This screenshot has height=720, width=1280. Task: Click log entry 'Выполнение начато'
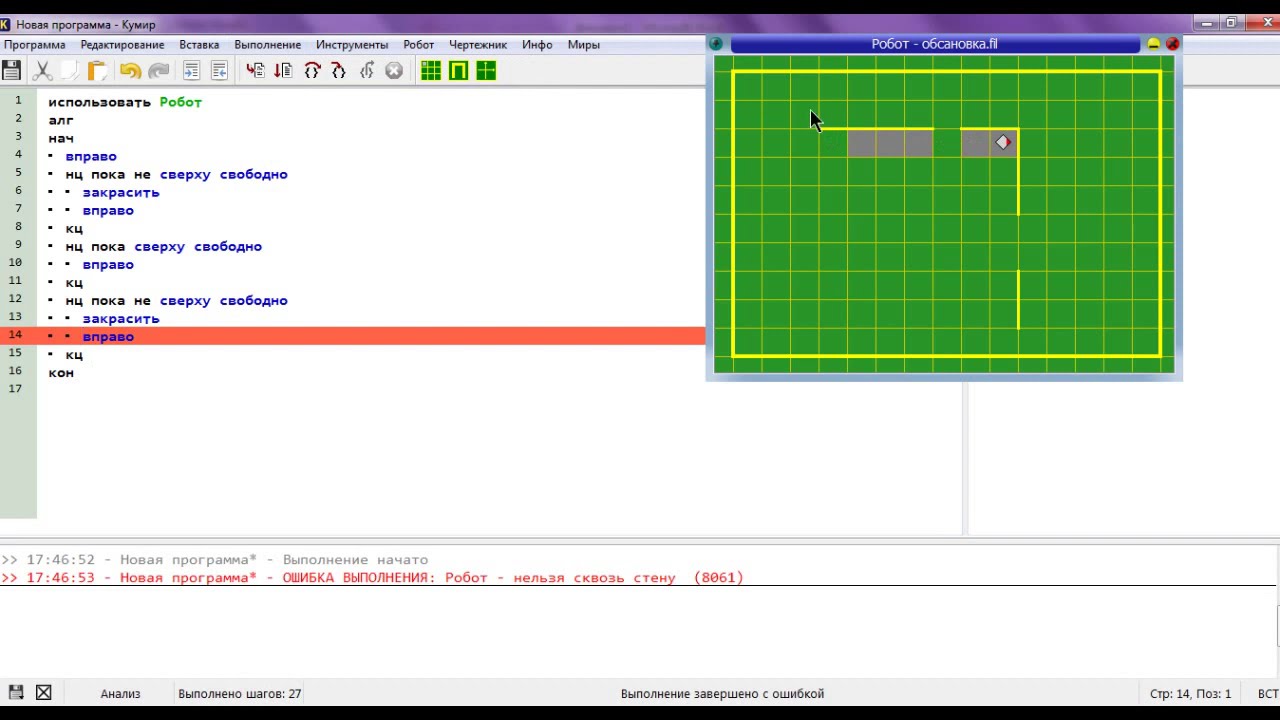[x=355, y=560]
